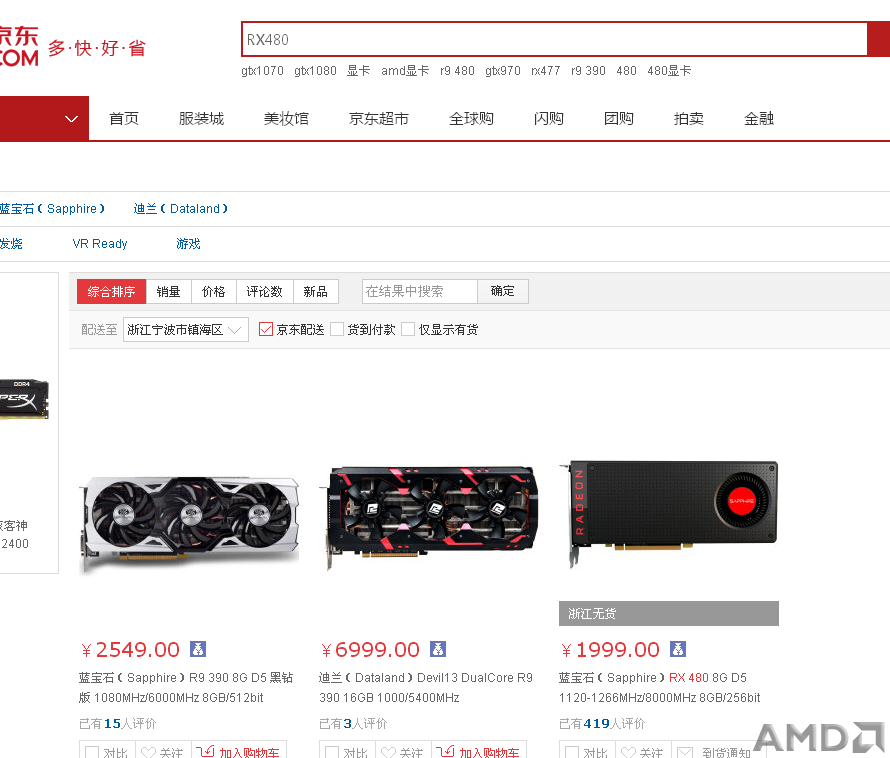Open 闪购 navigation item
Viewport: 890px width, 758px height.
548,119
